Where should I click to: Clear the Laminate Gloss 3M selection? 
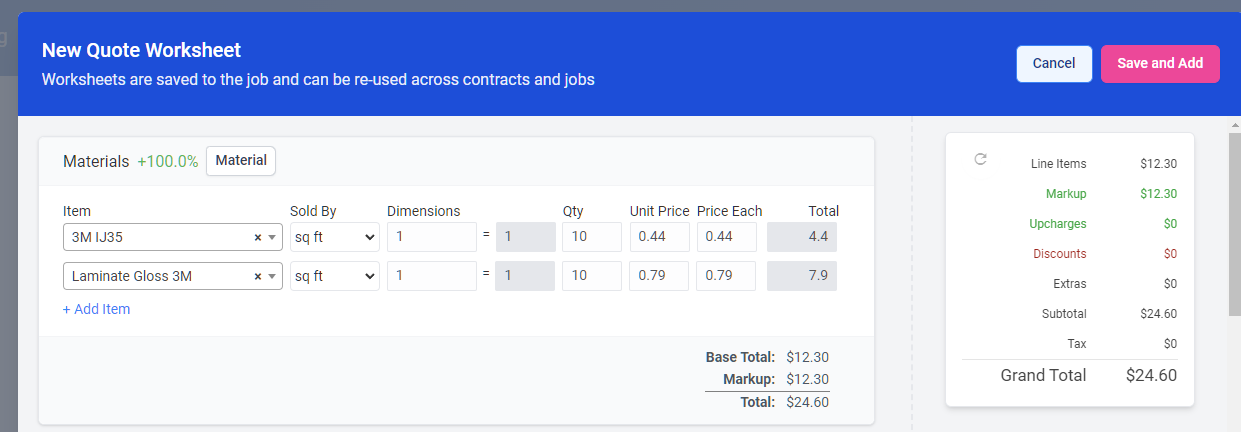point(257,277)
